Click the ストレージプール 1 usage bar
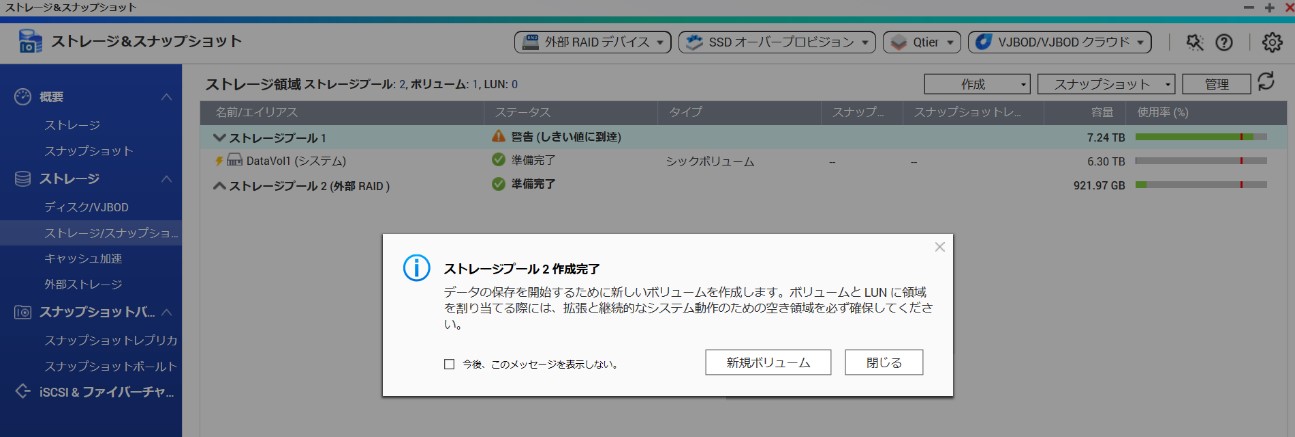Image resolution: width=1295 pixels, height=437 pixels. [x=1201, y=136]
